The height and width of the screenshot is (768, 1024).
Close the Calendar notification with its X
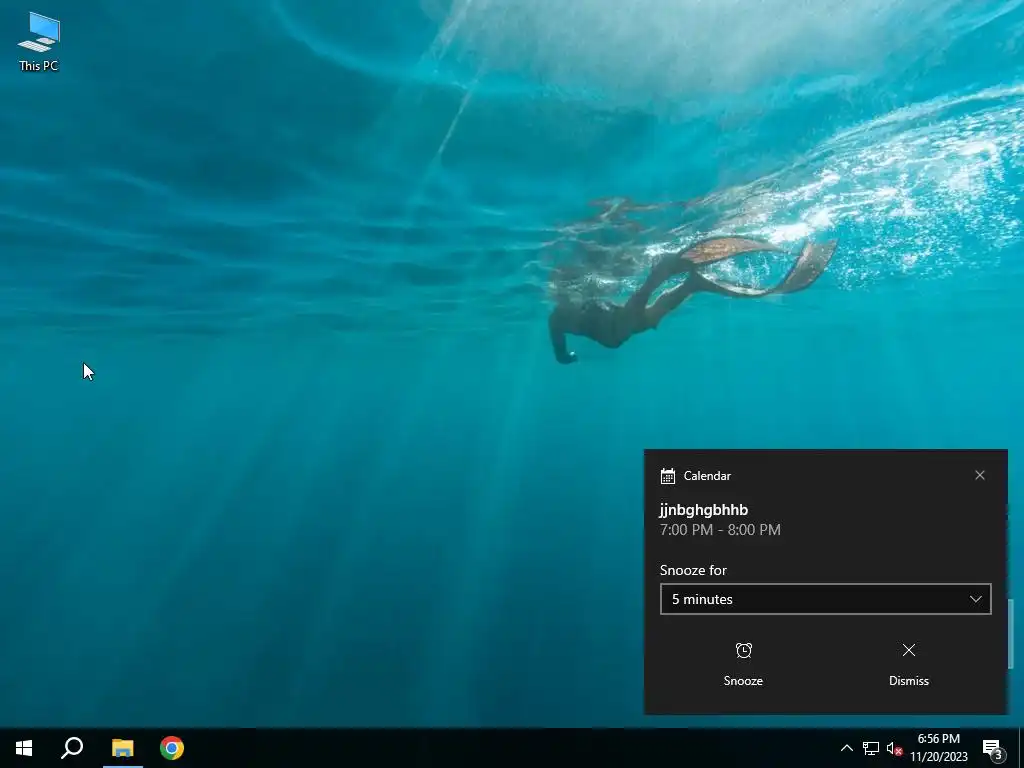tap(980, 475)
